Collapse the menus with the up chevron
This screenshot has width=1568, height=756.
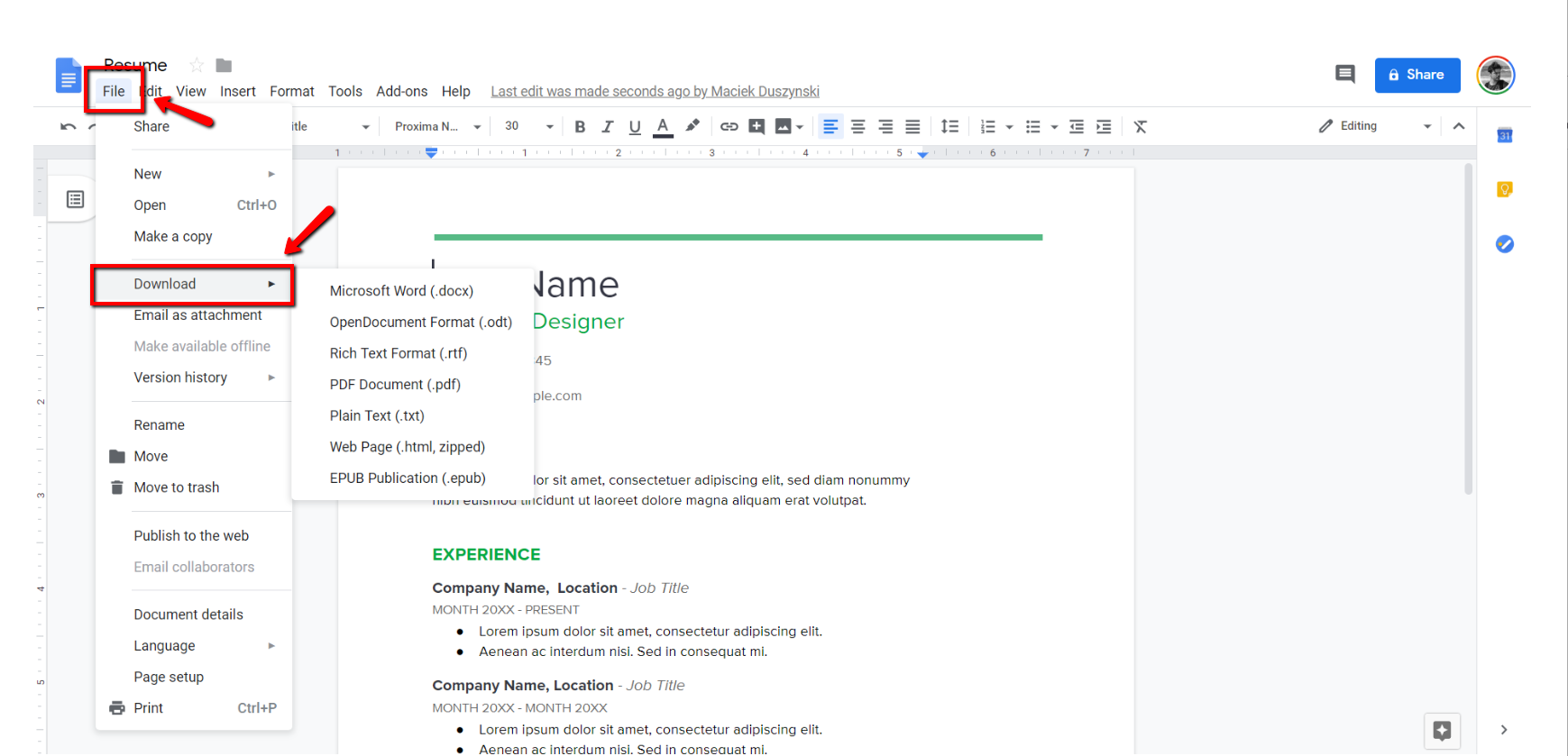(x=1459, y=126)
